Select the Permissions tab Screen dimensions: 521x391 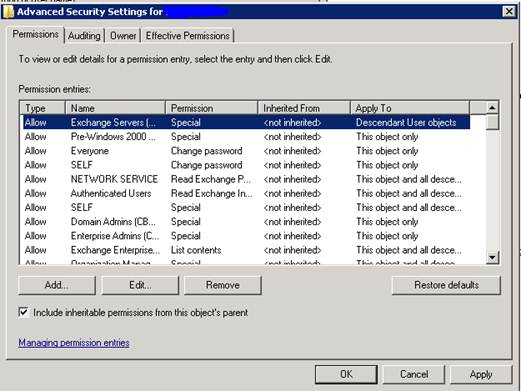coord(35,34)
